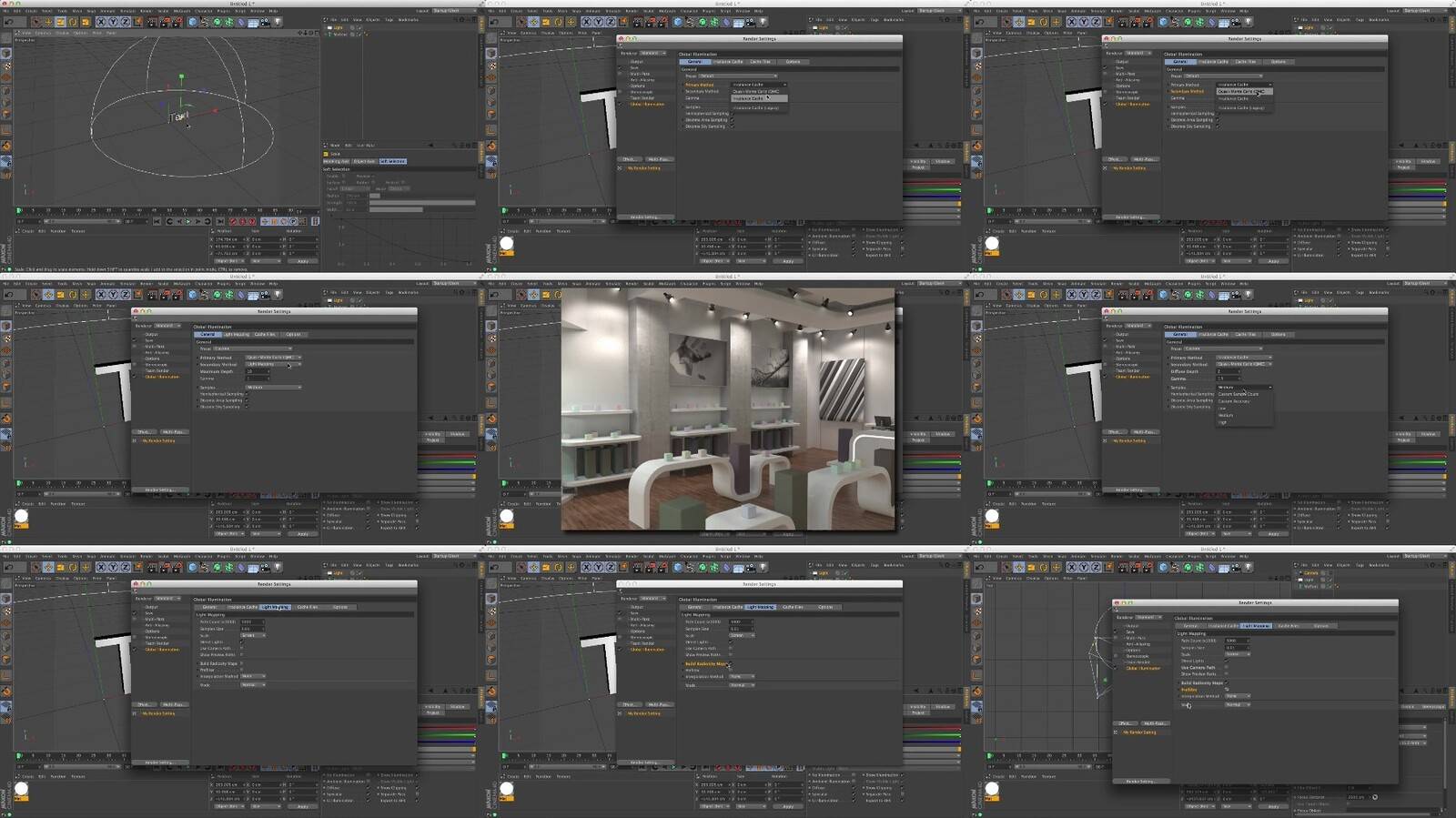1456x818 pixels.
Task: Choose Quasi-Monte Carlo (QMC) in top-middle dropdown list
Action: 759,91
